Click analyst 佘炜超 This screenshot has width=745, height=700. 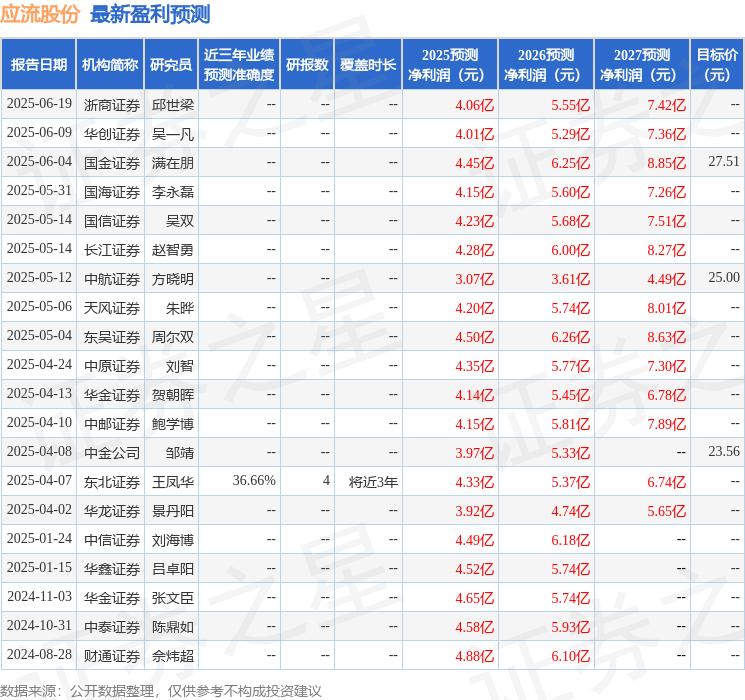coord(173,656)
